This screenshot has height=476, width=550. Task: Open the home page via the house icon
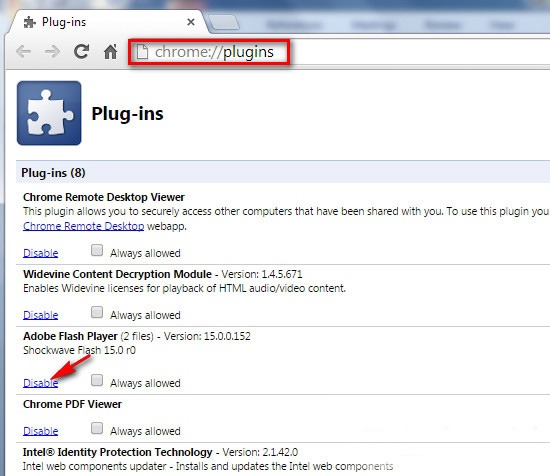click(x=110, y=52)
